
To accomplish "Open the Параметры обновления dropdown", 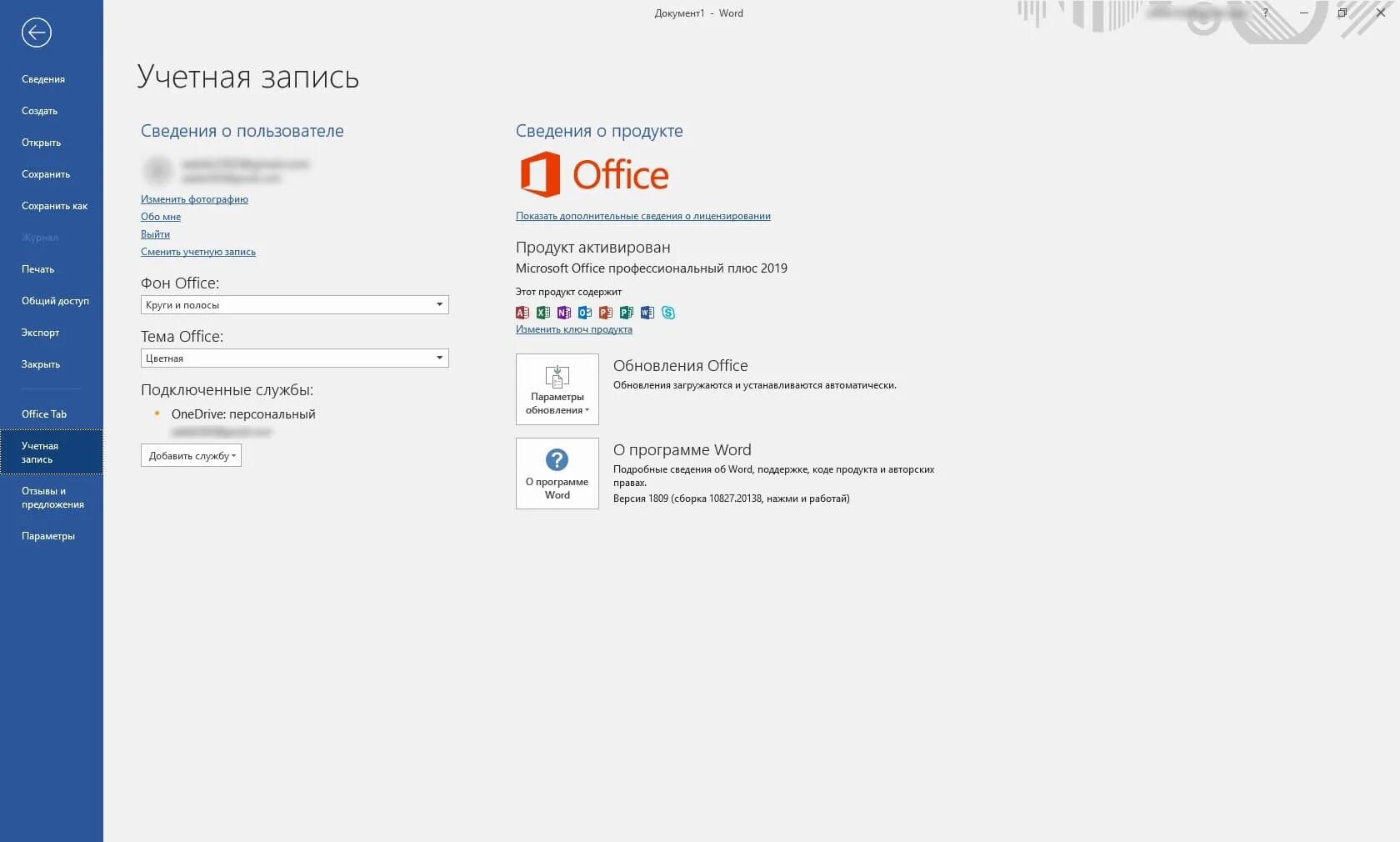I will [557, 388].
